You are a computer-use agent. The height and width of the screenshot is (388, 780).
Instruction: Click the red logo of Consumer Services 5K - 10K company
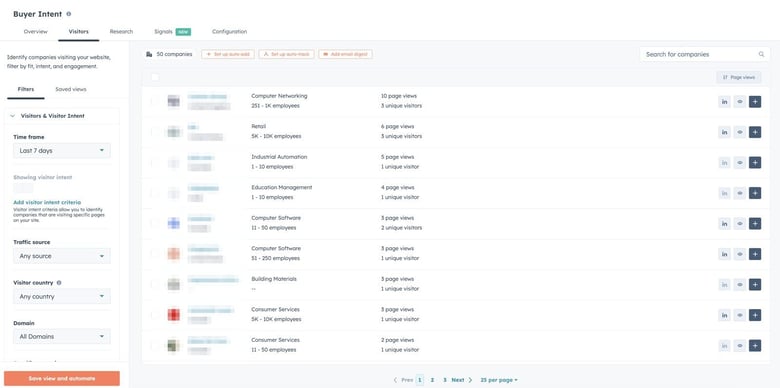point(174,315)
